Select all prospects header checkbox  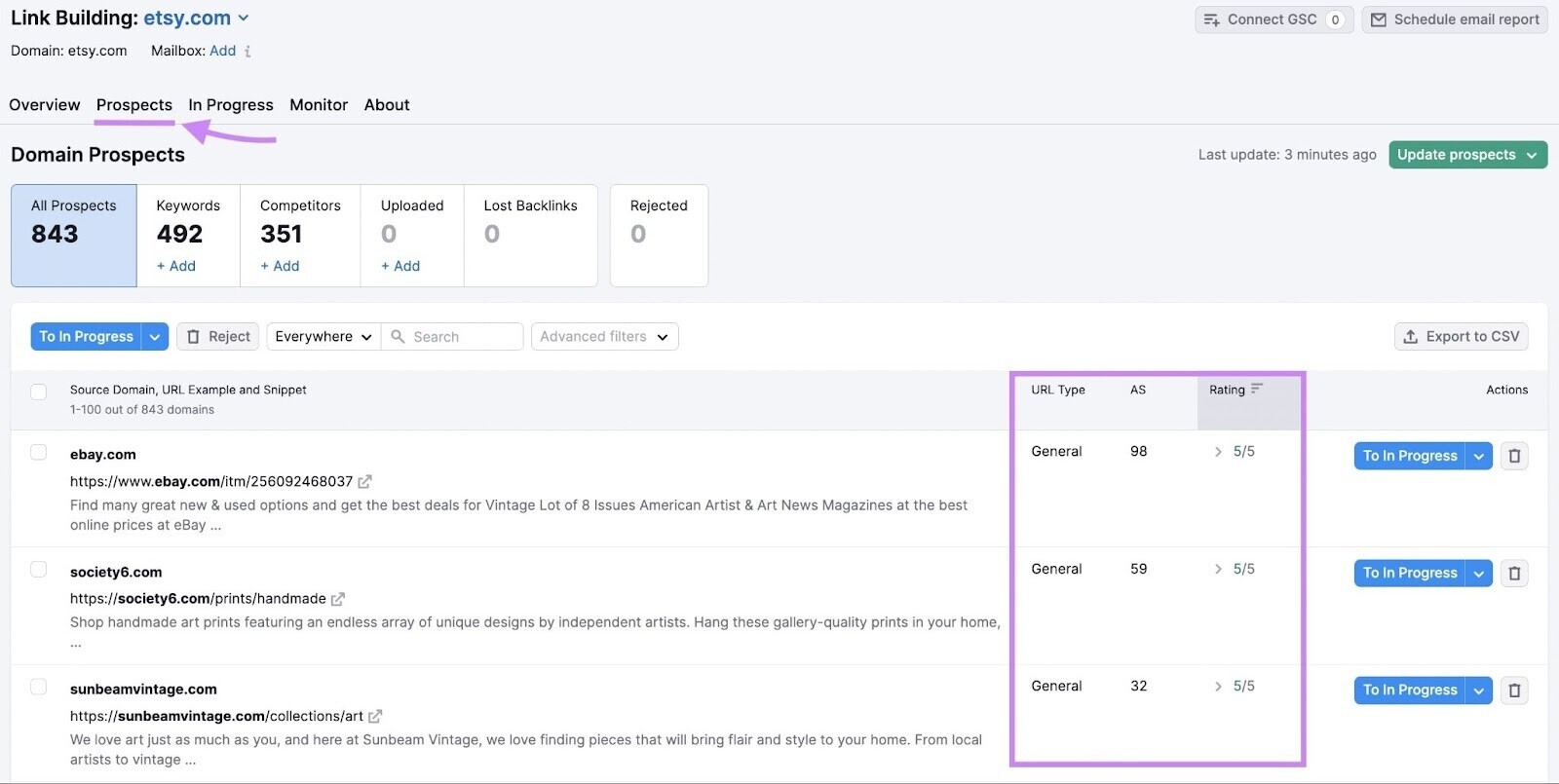click(39, 392)
